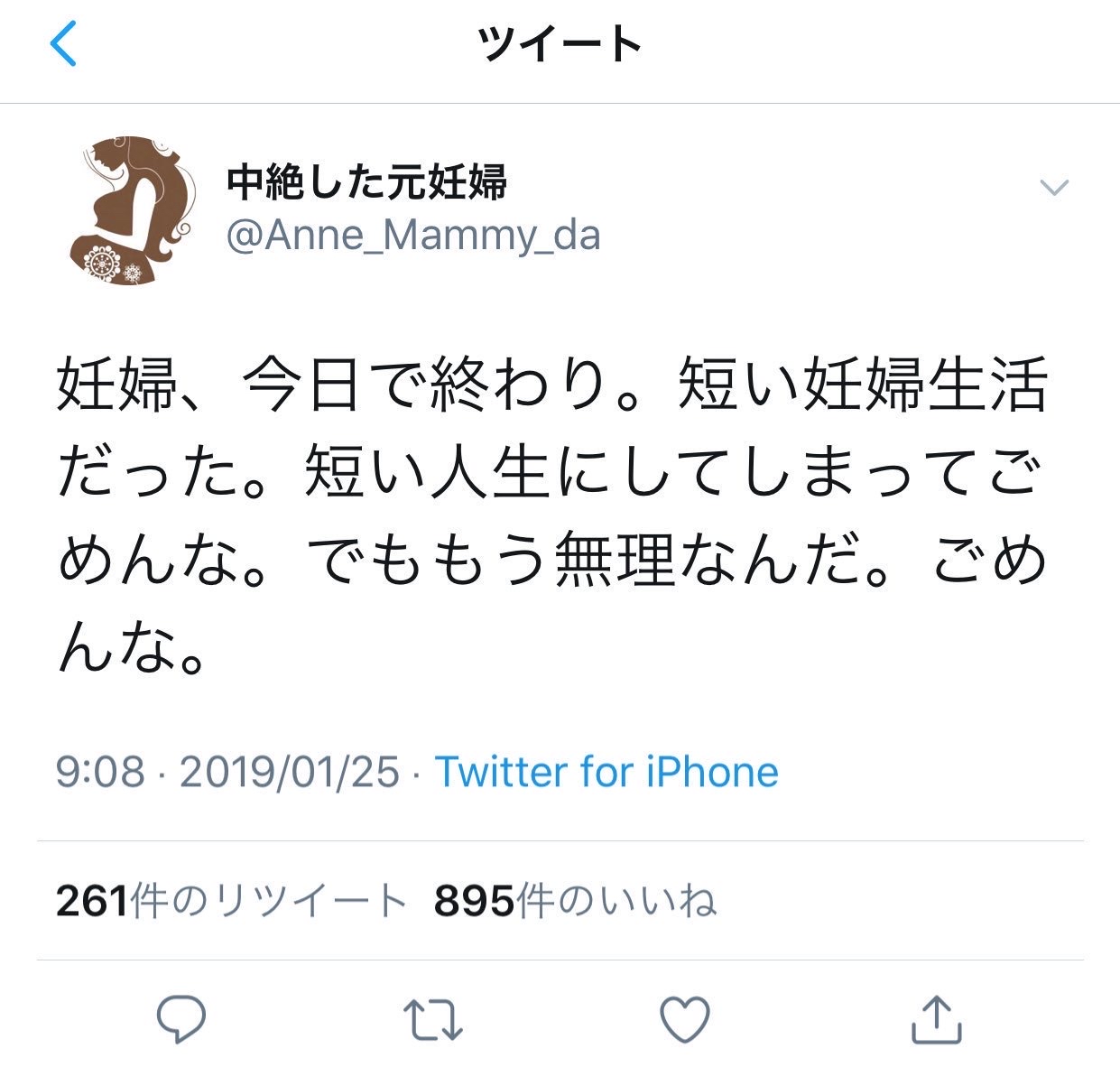Expand the tweet options chevron
The image size is (1120, 1067).
[x=1054, y=187]
